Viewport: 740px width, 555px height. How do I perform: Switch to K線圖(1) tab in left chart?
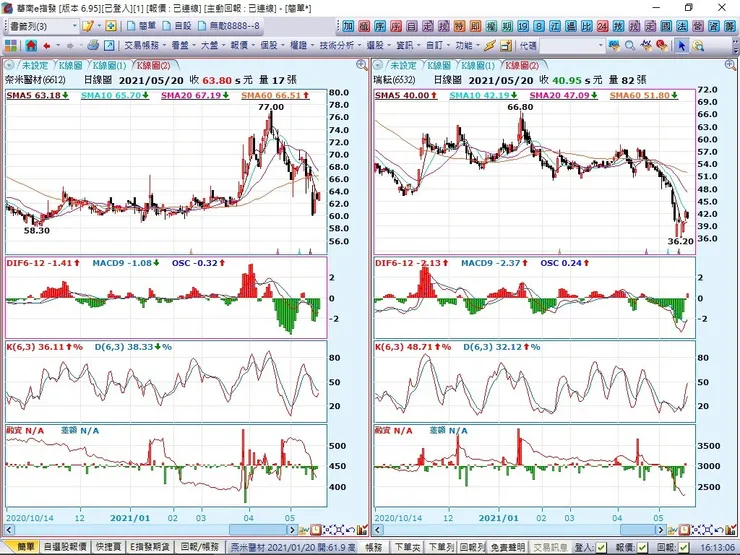[109, 66]
